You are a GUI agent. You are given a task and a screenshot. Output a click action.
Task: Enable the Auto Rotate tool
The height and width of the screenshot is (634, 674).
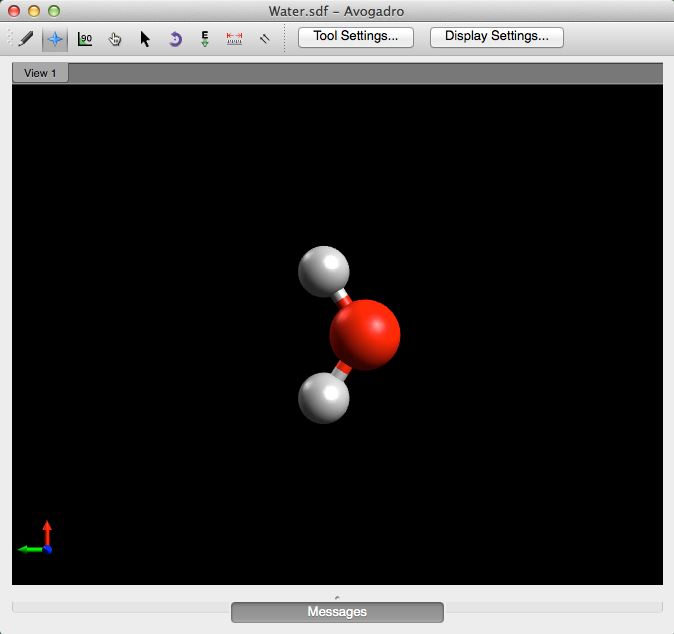pos(175,39)
